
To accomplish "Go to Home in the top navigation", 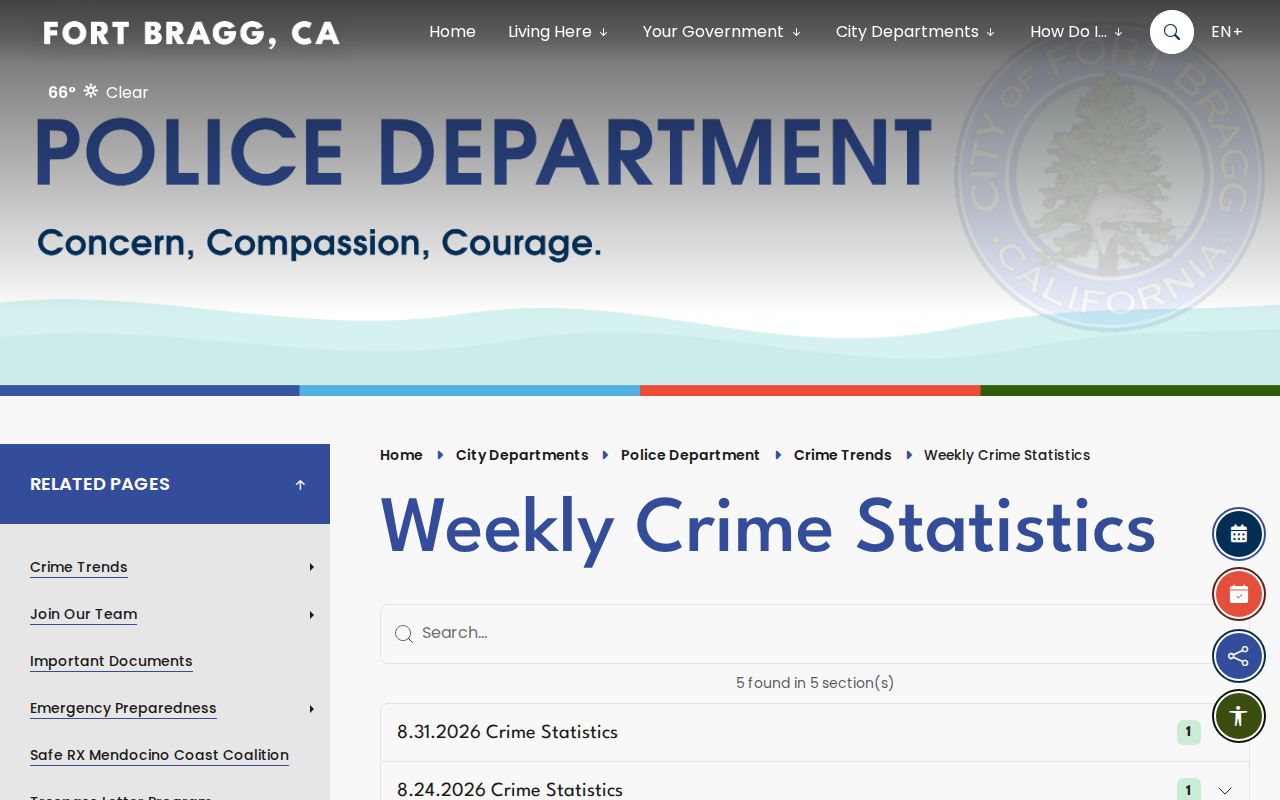I will pos(452,32).
